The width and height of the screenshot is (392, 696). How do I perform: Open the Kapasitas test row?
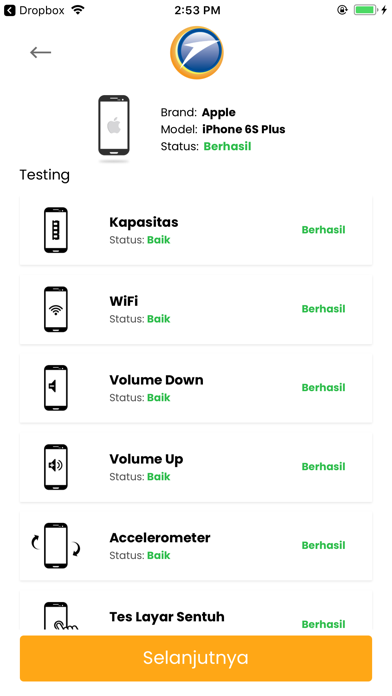click(x=196, y=230)
